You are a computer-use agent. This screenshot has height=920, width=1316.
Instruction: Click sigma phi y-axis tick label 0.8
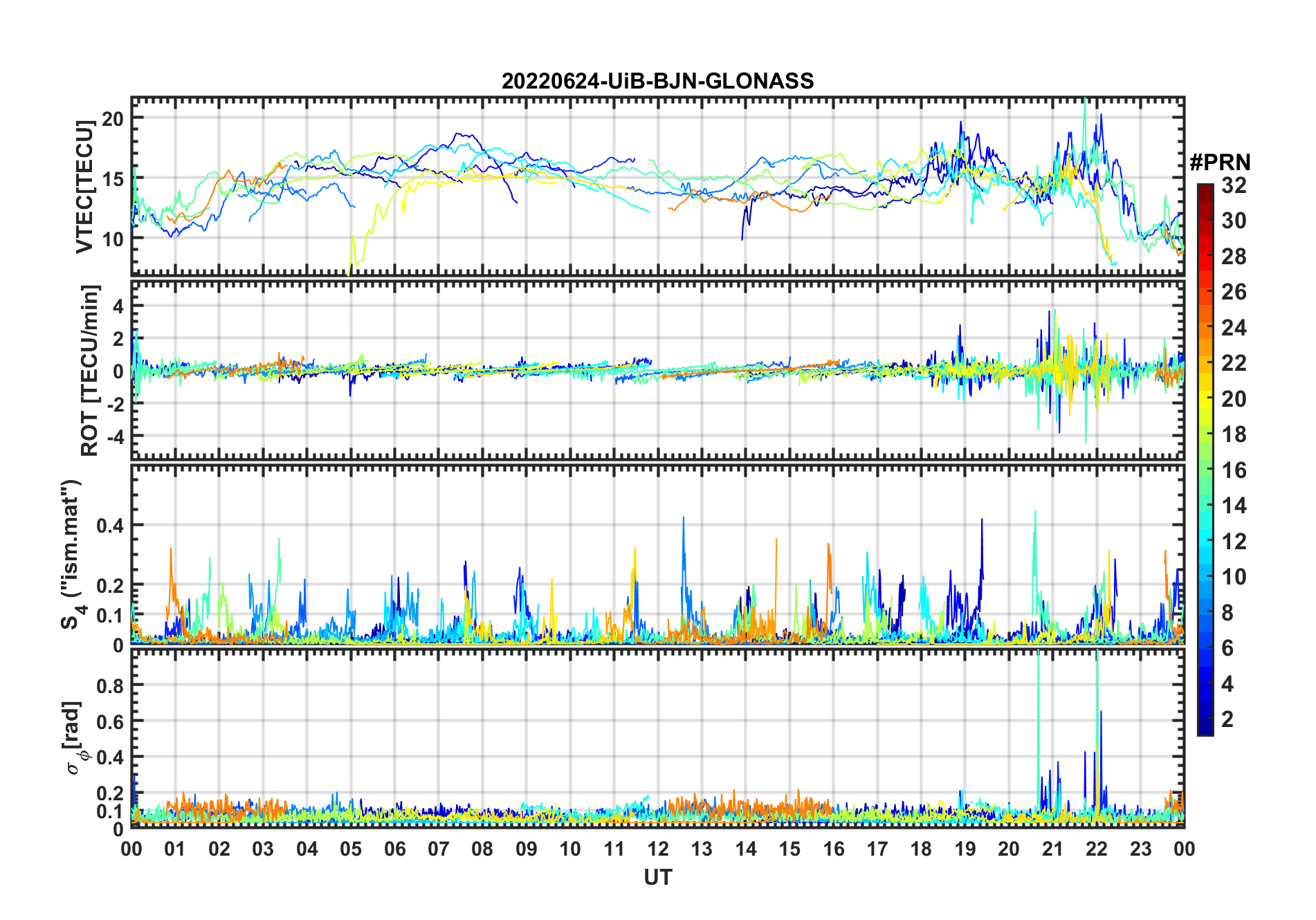coord(110,686)
